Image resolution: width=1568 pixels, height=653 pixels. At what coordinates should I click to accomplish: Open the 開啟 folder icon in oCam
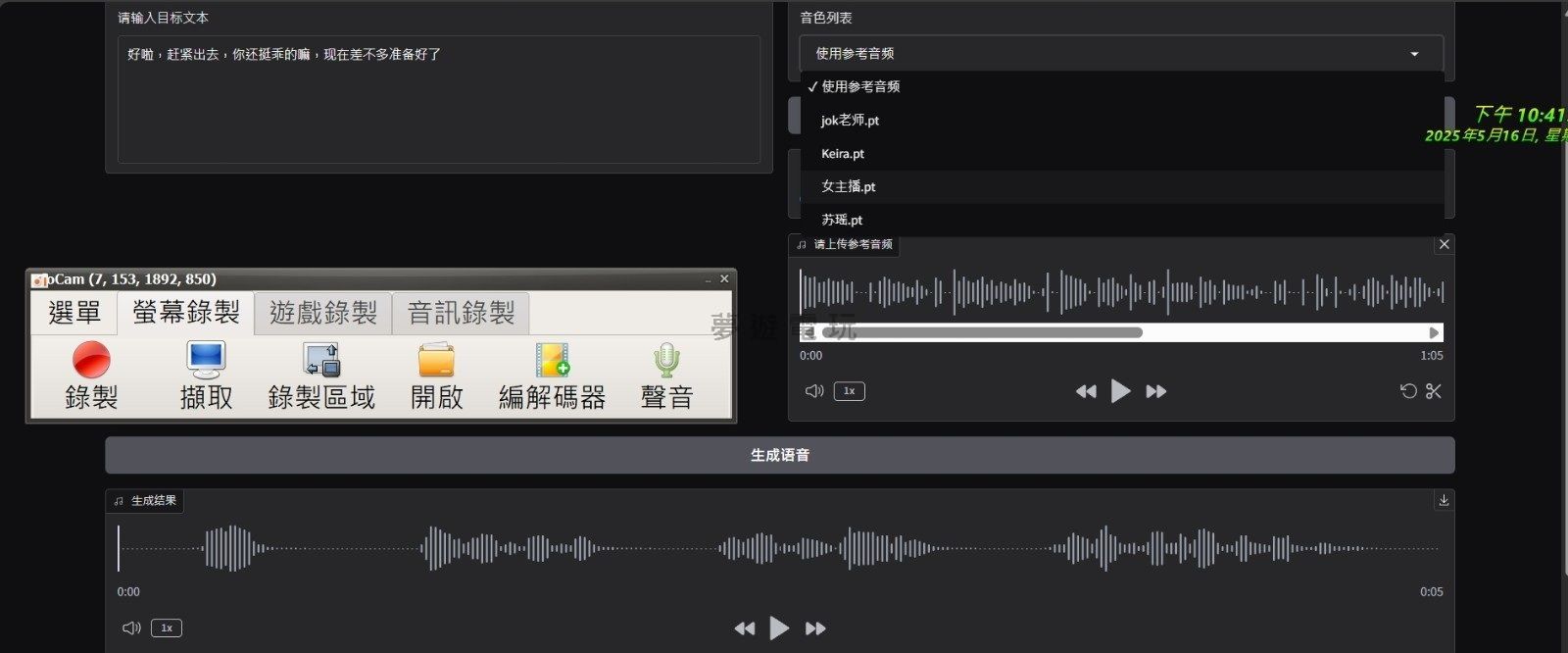point(436,376)
